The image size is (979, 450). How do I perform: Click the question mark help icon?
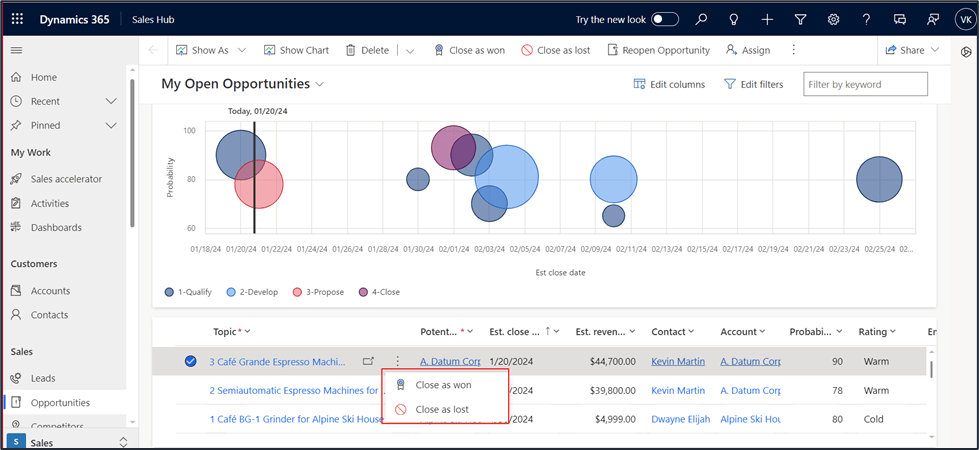point(867,19)
